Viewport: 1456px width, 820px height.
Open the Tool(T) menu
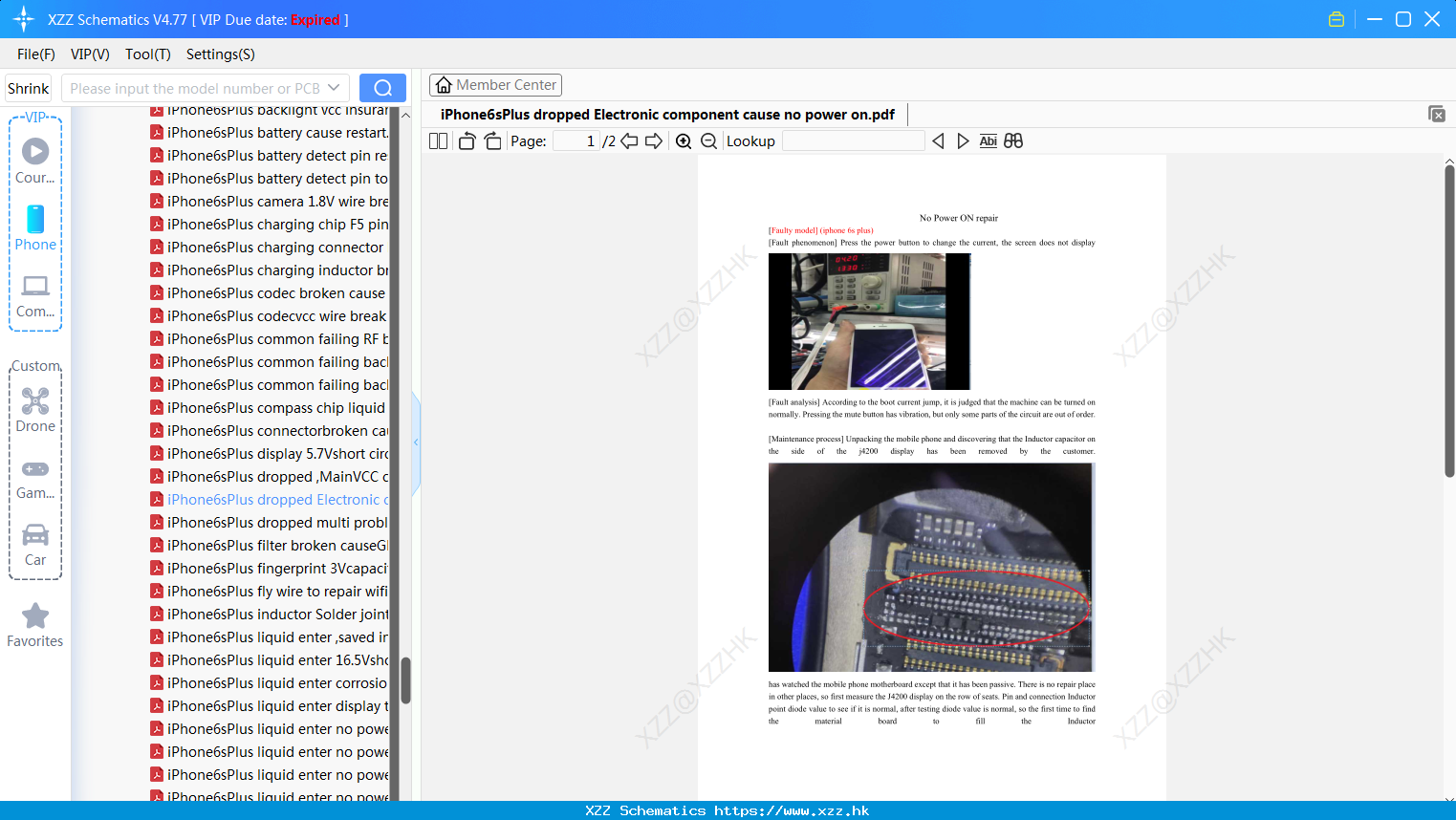148,54
